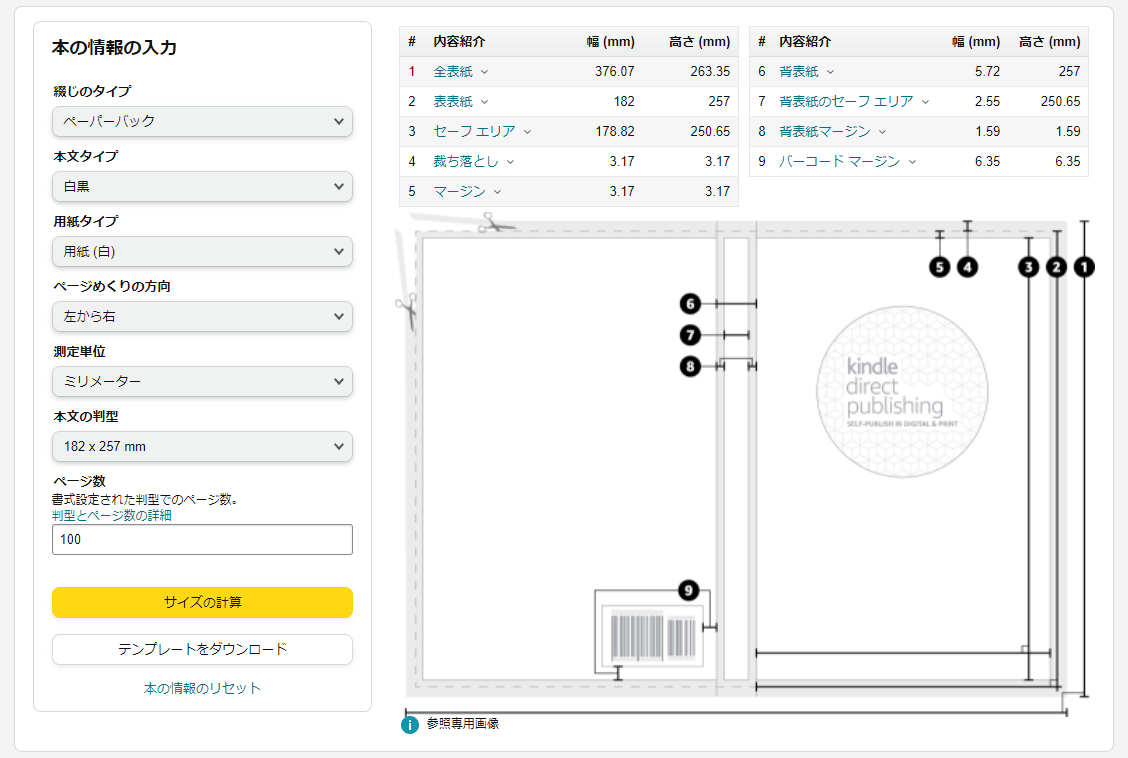Open the 本文タイプ dropdown showing 白黒

coord(202,187)
